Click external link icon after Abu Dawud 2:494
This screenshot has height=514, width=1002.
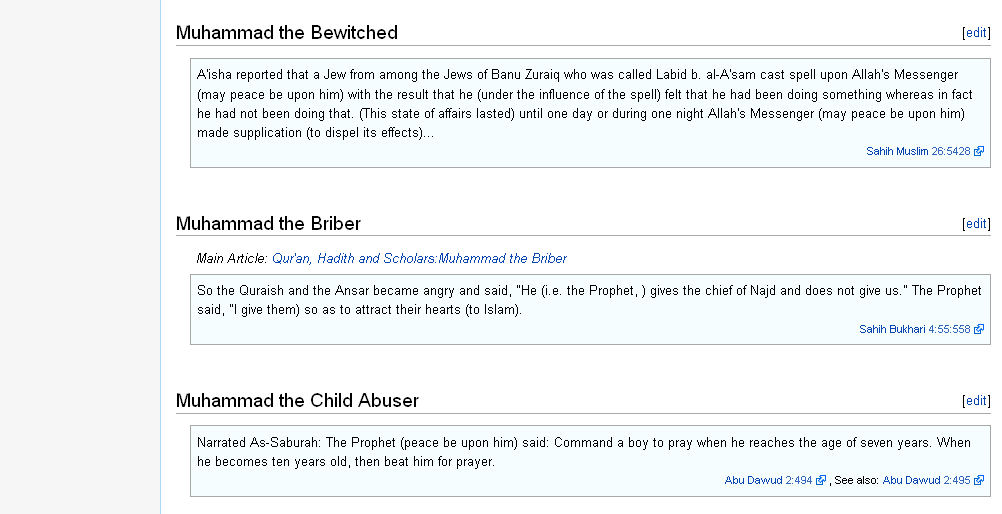coord(821,480)
